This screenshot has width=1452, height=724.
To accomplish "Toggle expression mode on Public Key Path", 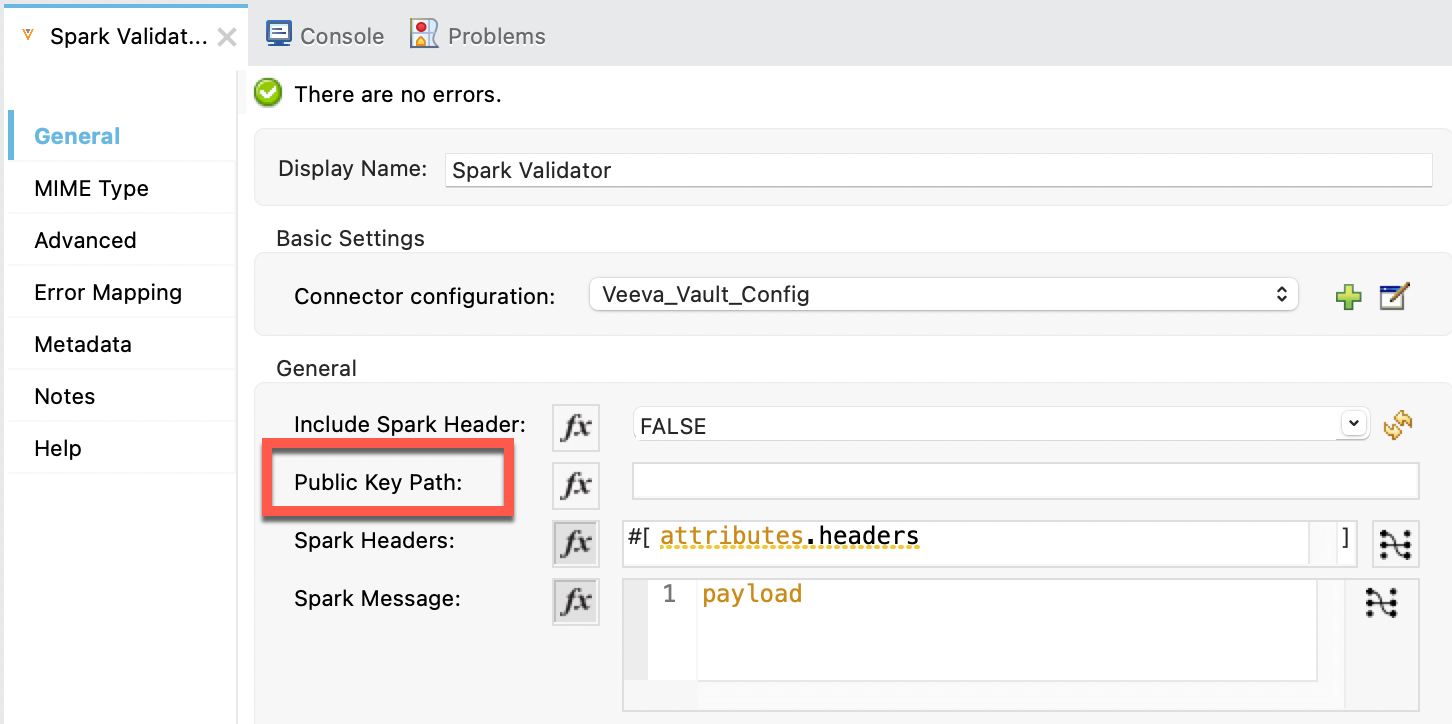I will click(575, 485).
